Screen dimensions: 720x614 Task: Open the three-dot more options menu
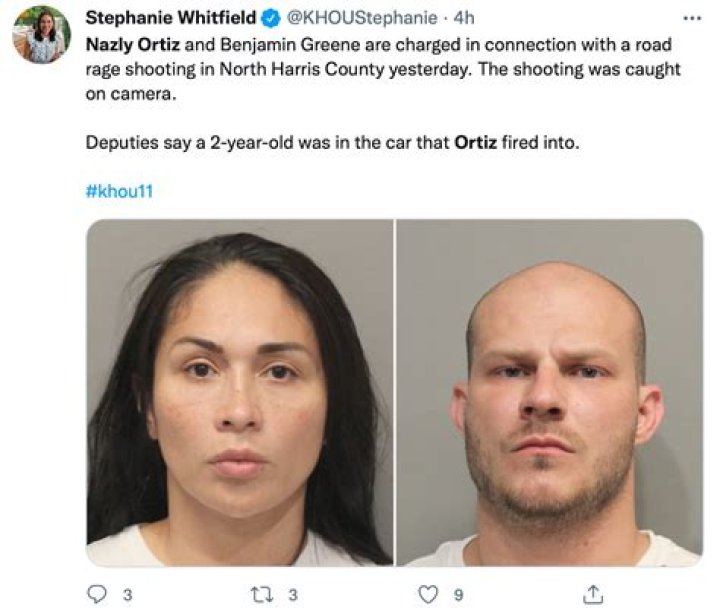point(692,19)
